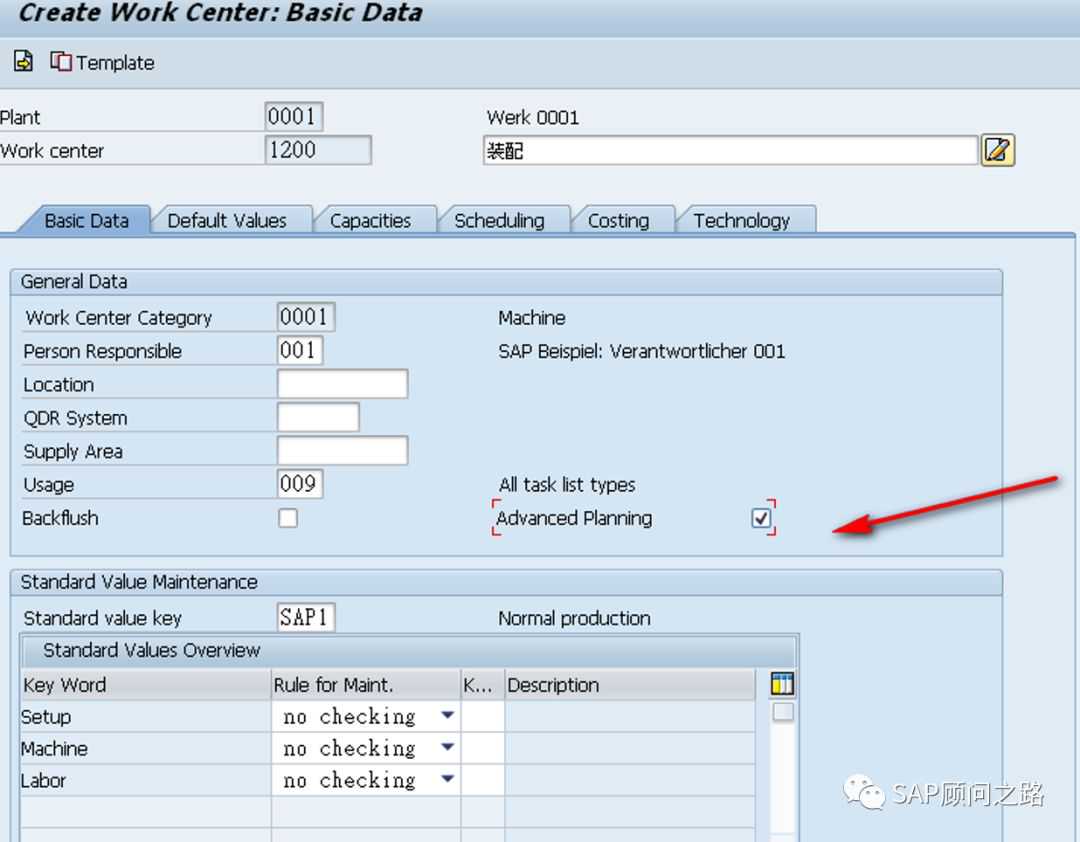Select the Costing tab

pyautogui.click(x=618, y=221)
